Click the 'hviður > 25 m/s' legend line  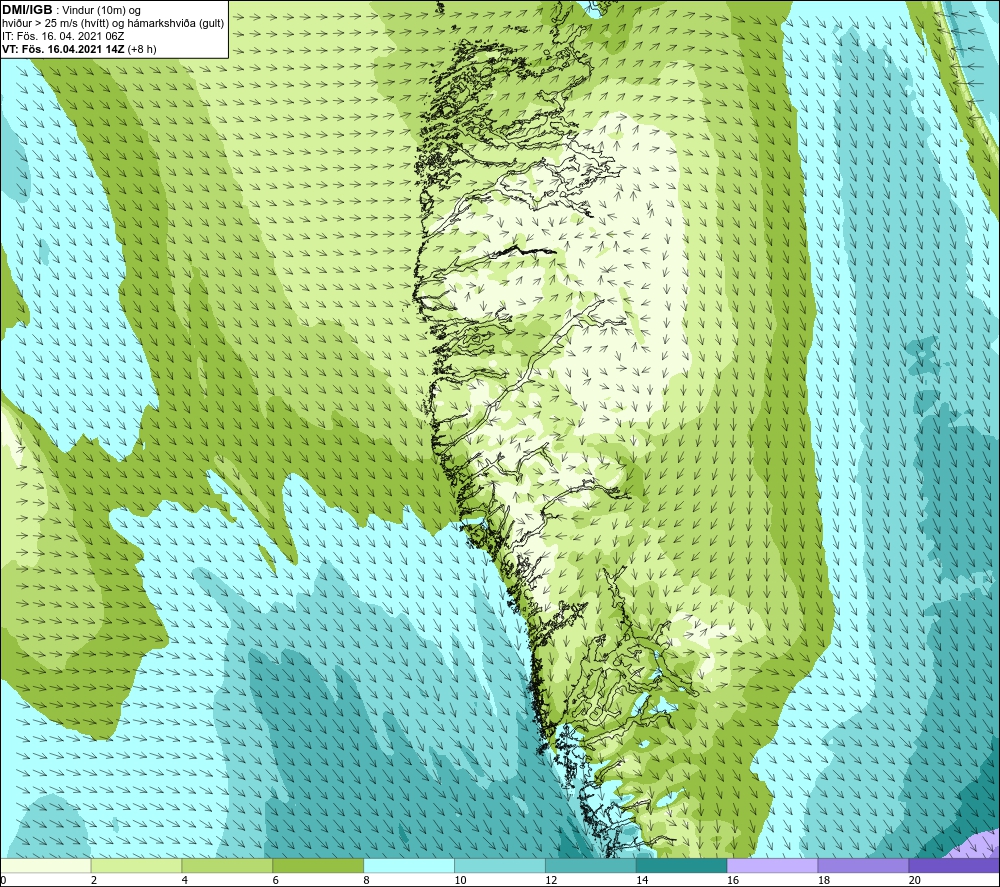pyautogui.click(x=113, y=24)
